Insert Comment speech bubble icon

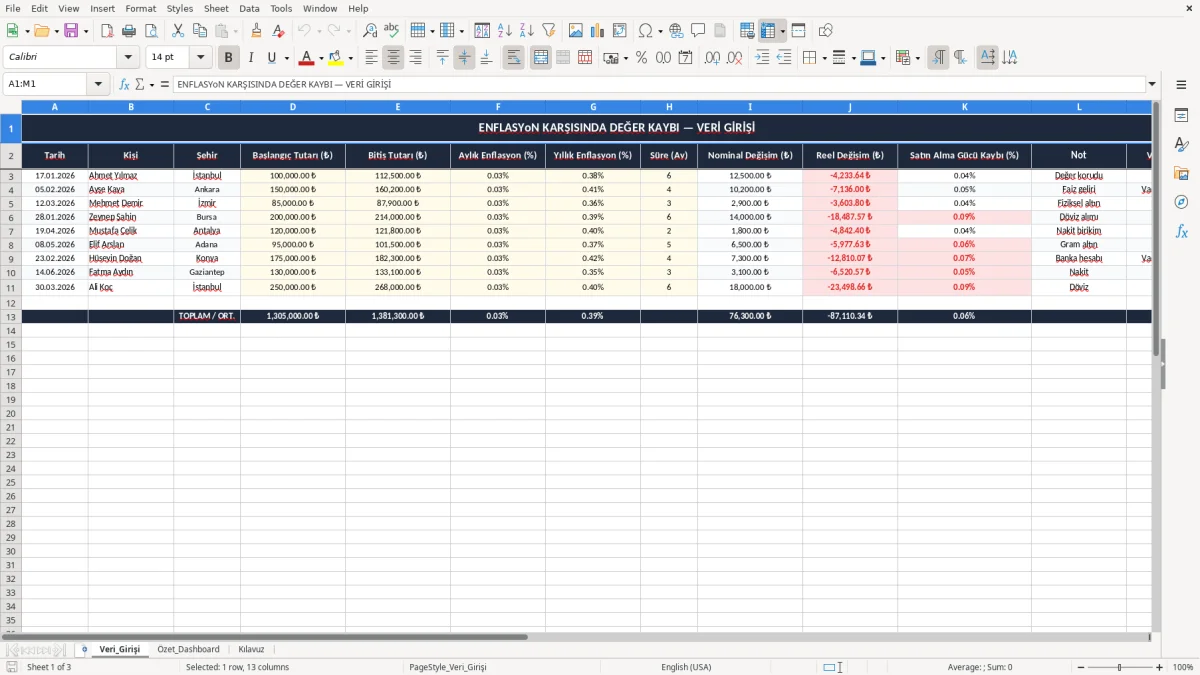pos(698,31)
